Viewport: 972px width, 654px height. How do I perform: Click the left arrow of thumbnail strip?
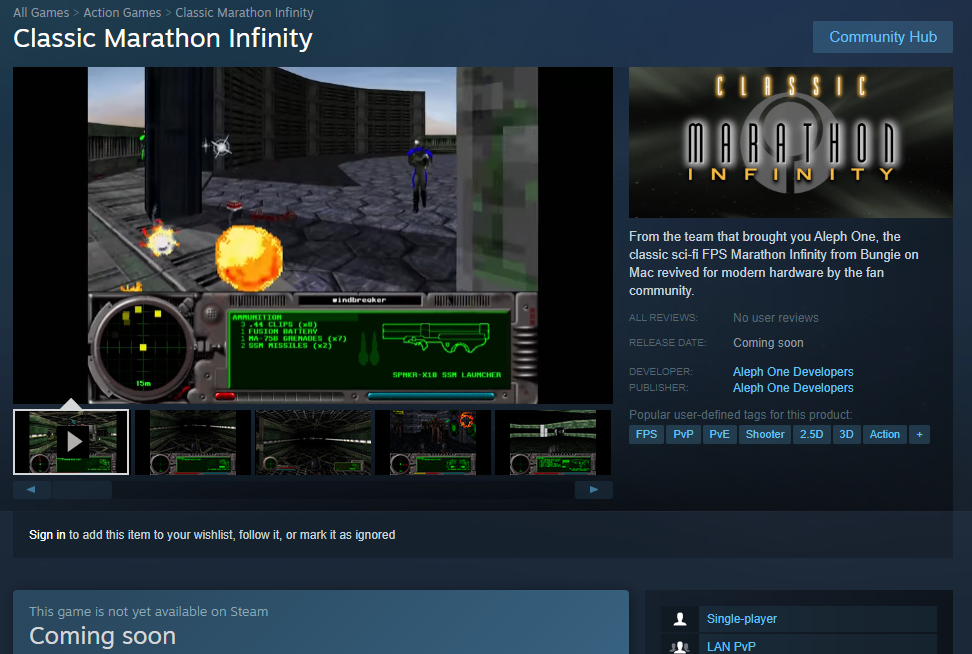31,490
